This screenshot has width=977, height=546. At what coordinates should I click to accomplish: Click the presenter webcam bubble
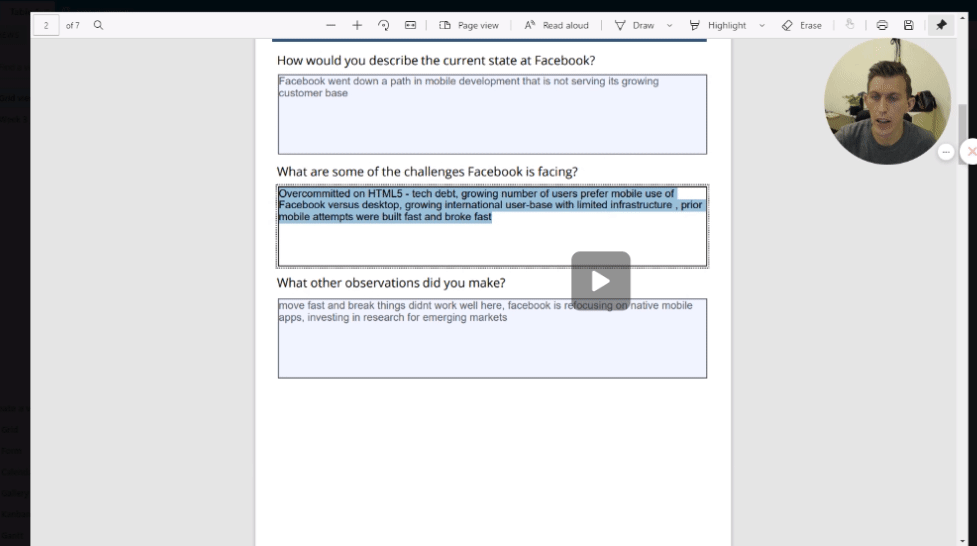tap(887, 102)
